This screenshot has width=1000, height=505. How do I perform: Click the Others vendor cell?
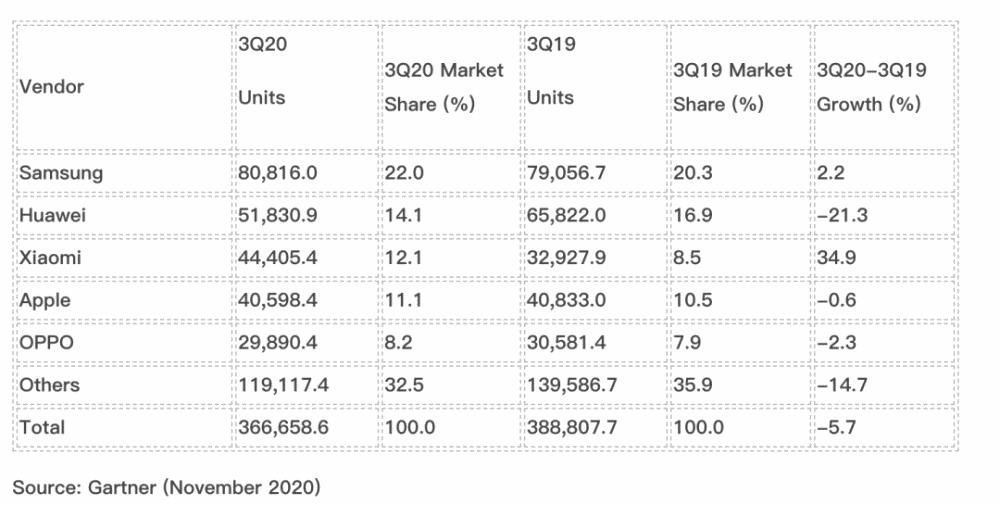coord(50,385)
